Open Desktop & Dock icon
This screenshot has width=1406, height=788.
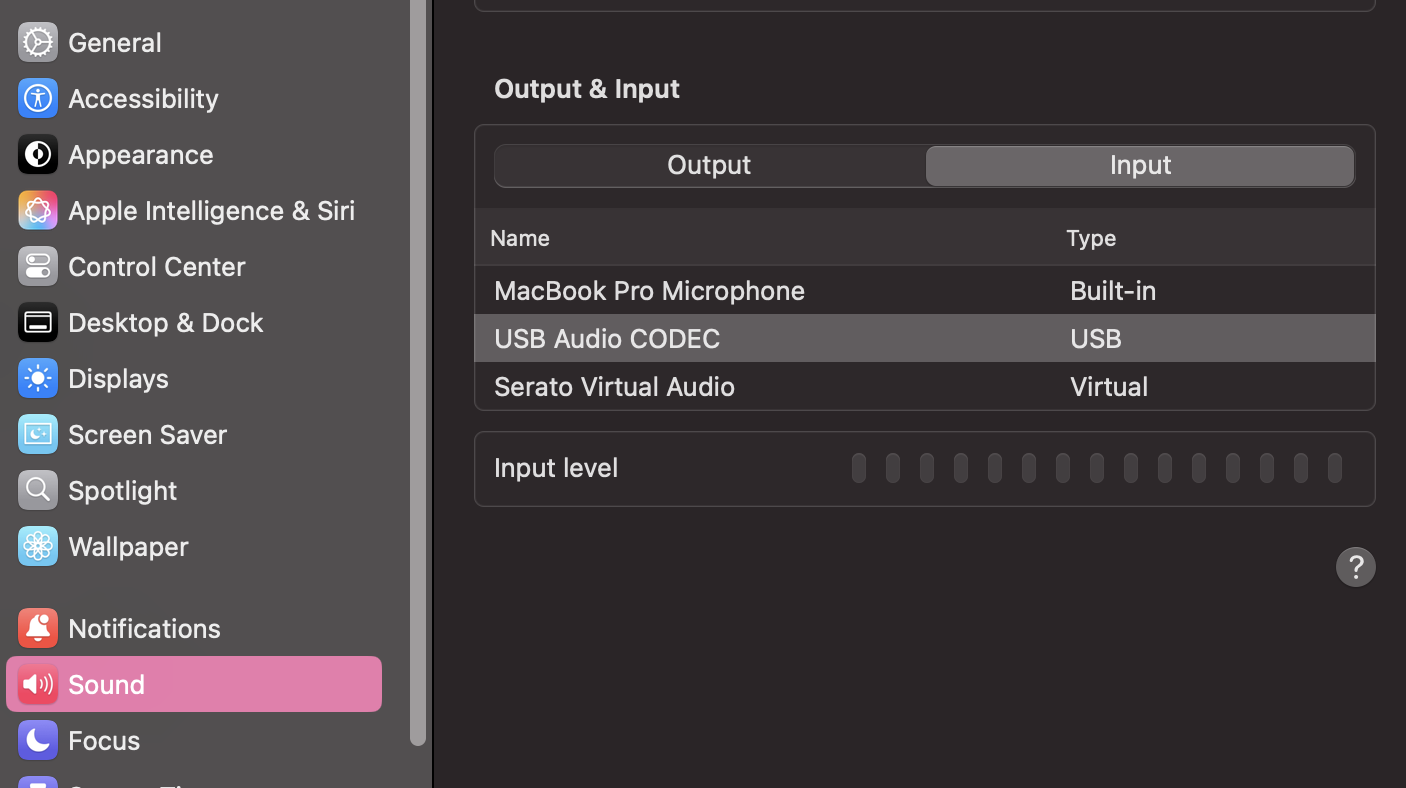point(38,322)
